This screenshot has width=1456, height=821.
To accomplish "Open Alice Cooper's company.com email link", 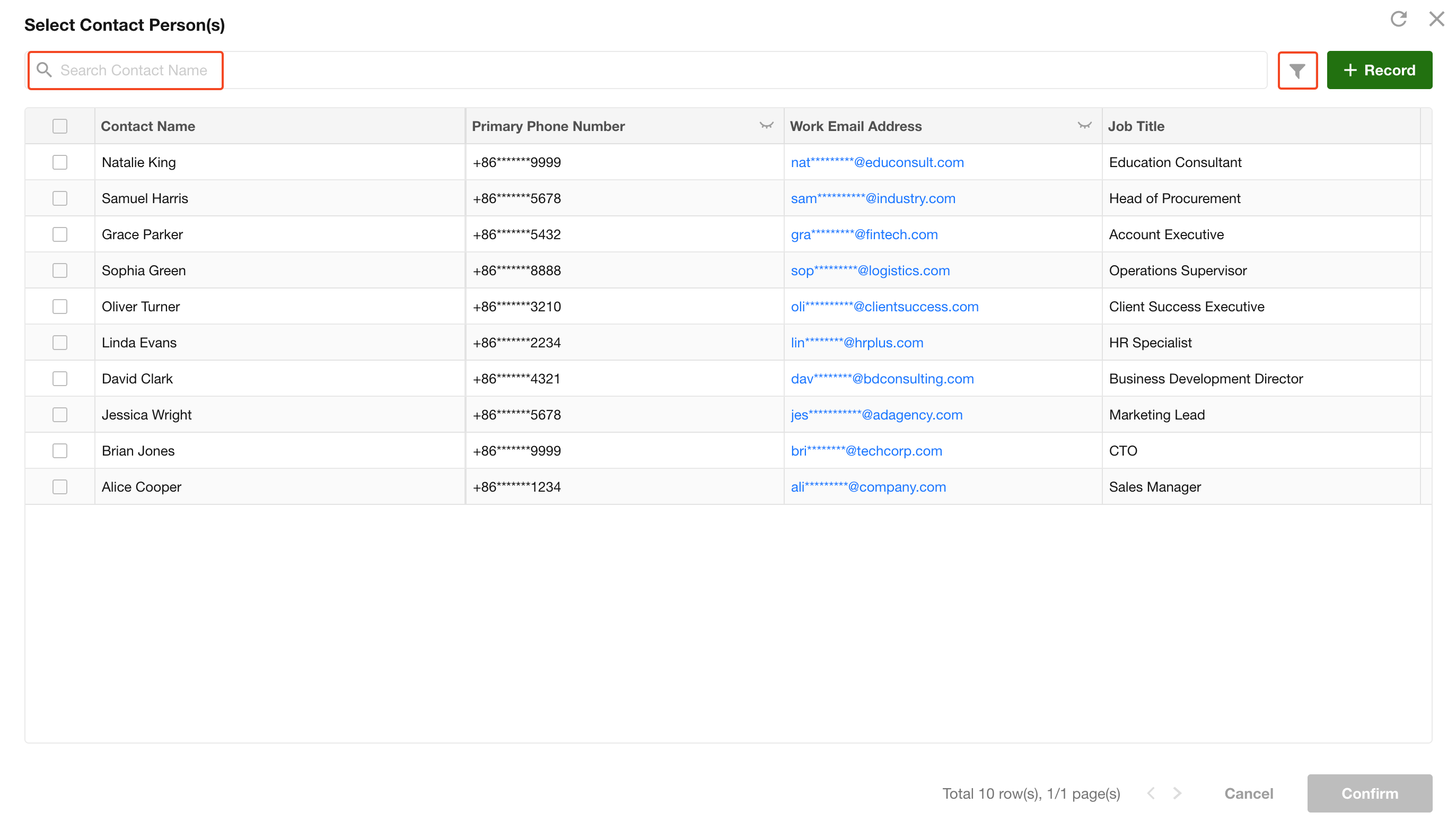I will pyautogui.click(x=867, y=487).
